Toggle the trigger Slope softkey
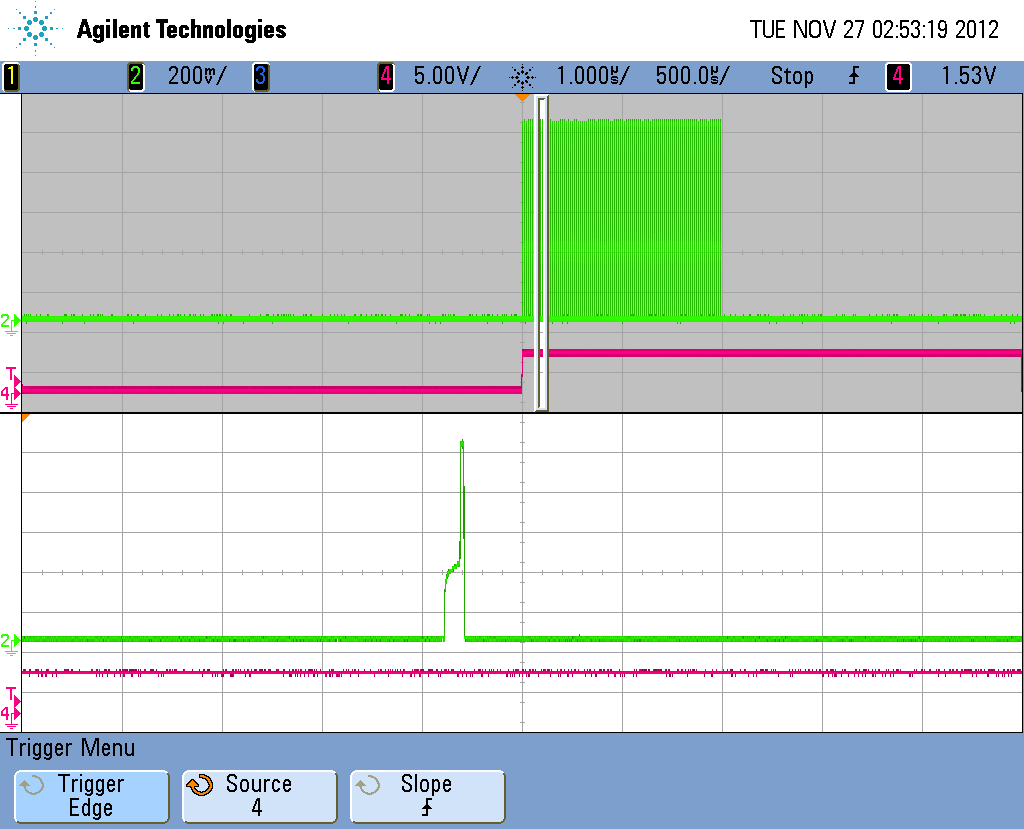1024x829 pixels. [427, 796]
